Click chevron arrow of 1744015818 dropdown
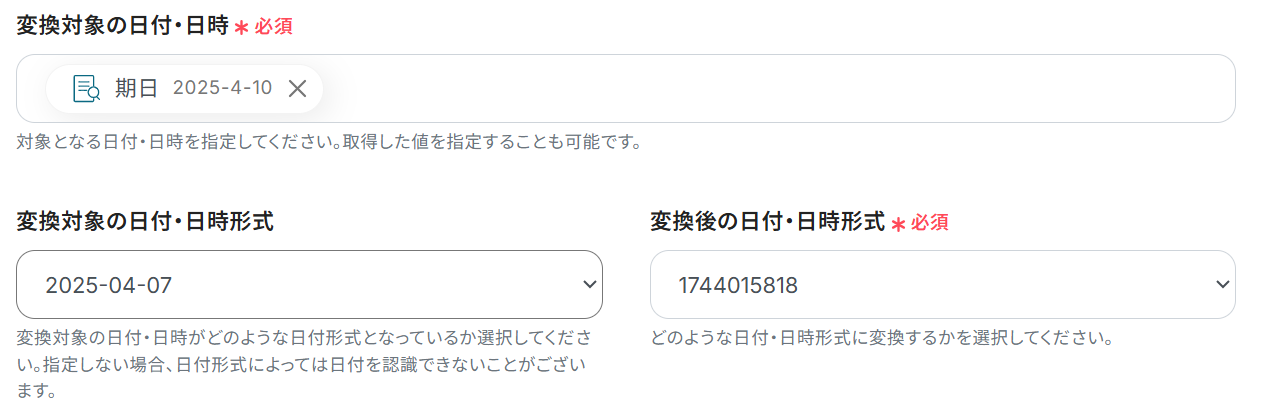The width and height of the screenshot is (1267, 403). click(1222, 285)
